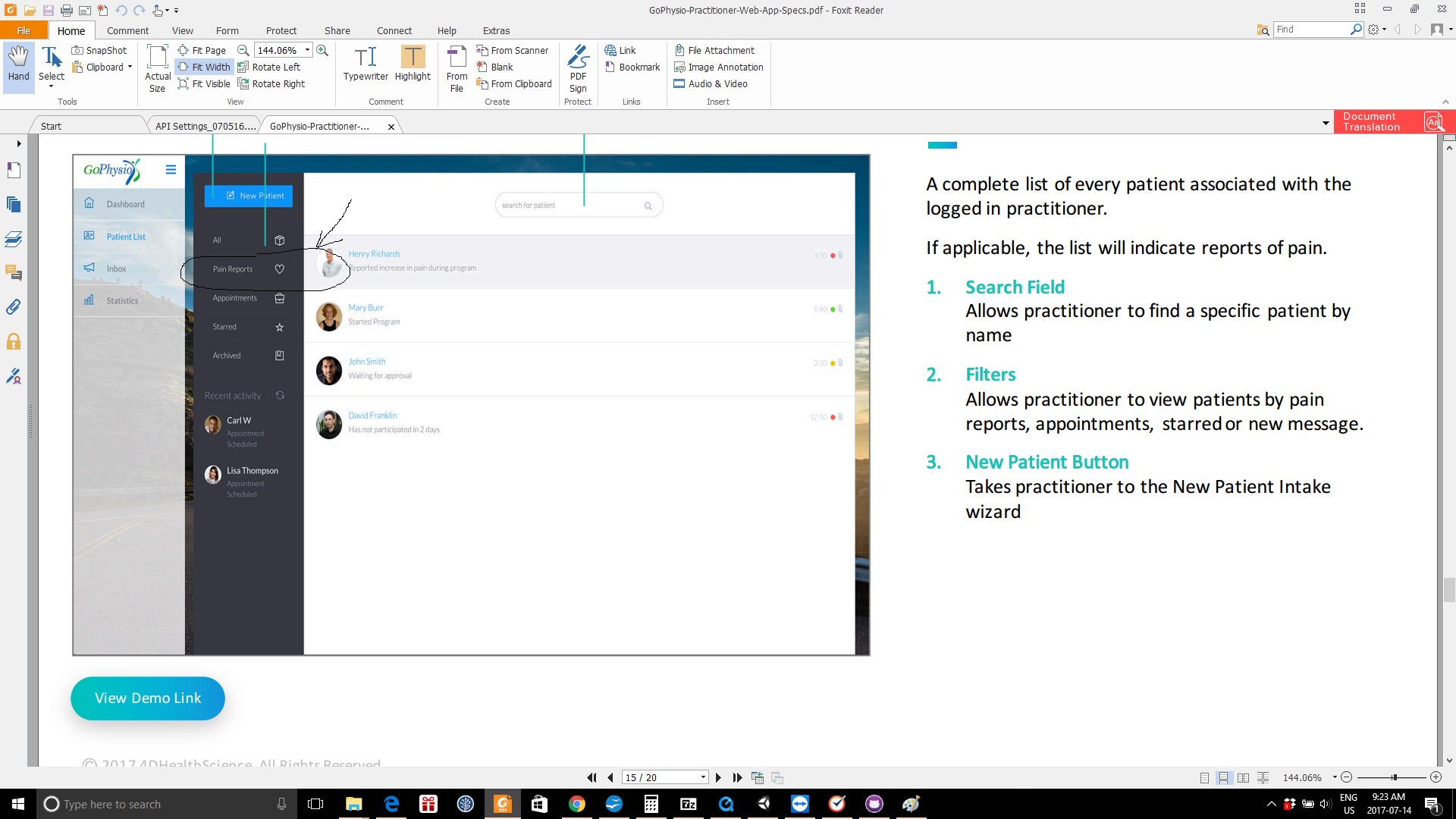The height and width of the screenshot is (819, 1456).
Task: Open the Bookmarks side panel icon
Action: pyautogui.click(x=14, y=171)
